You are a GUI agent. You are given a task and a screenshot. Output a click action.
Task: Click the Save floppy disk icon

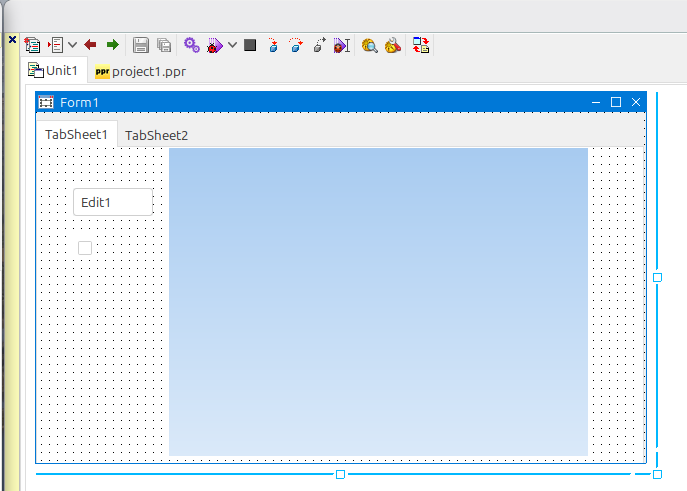pyautogui.click(x=141, y=45)
